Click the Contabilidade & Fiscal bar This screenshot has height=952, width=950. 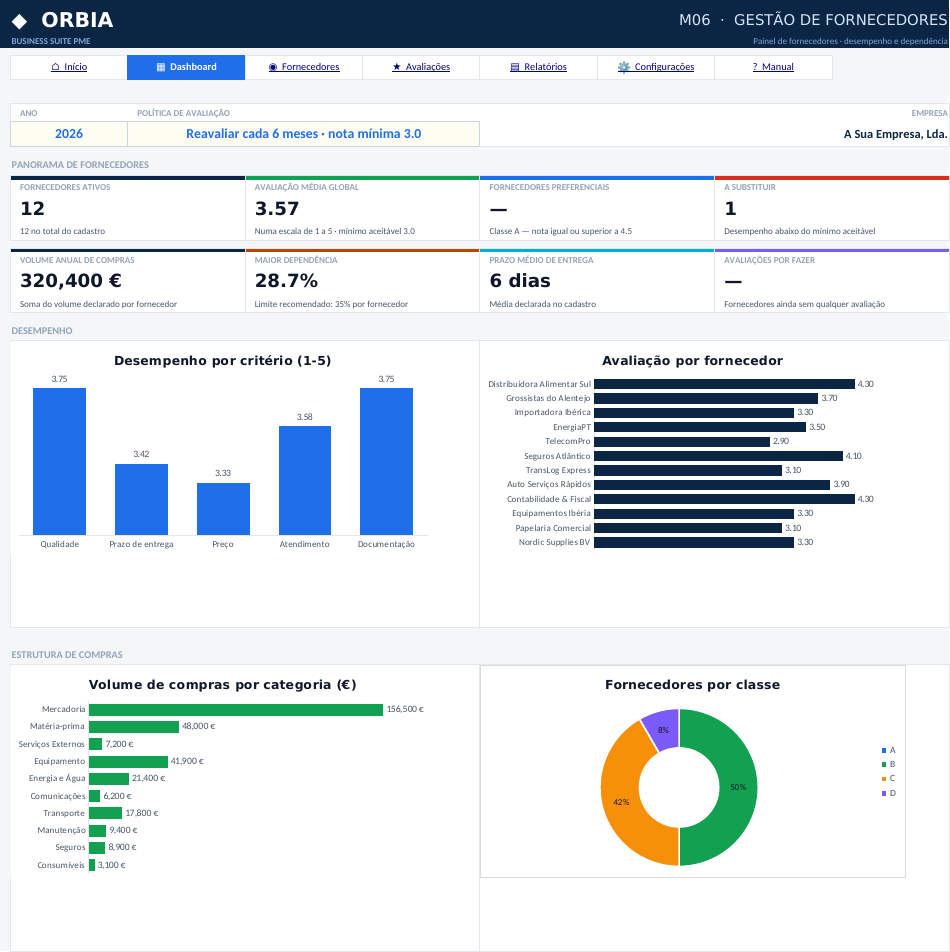[x=724, y=499]
